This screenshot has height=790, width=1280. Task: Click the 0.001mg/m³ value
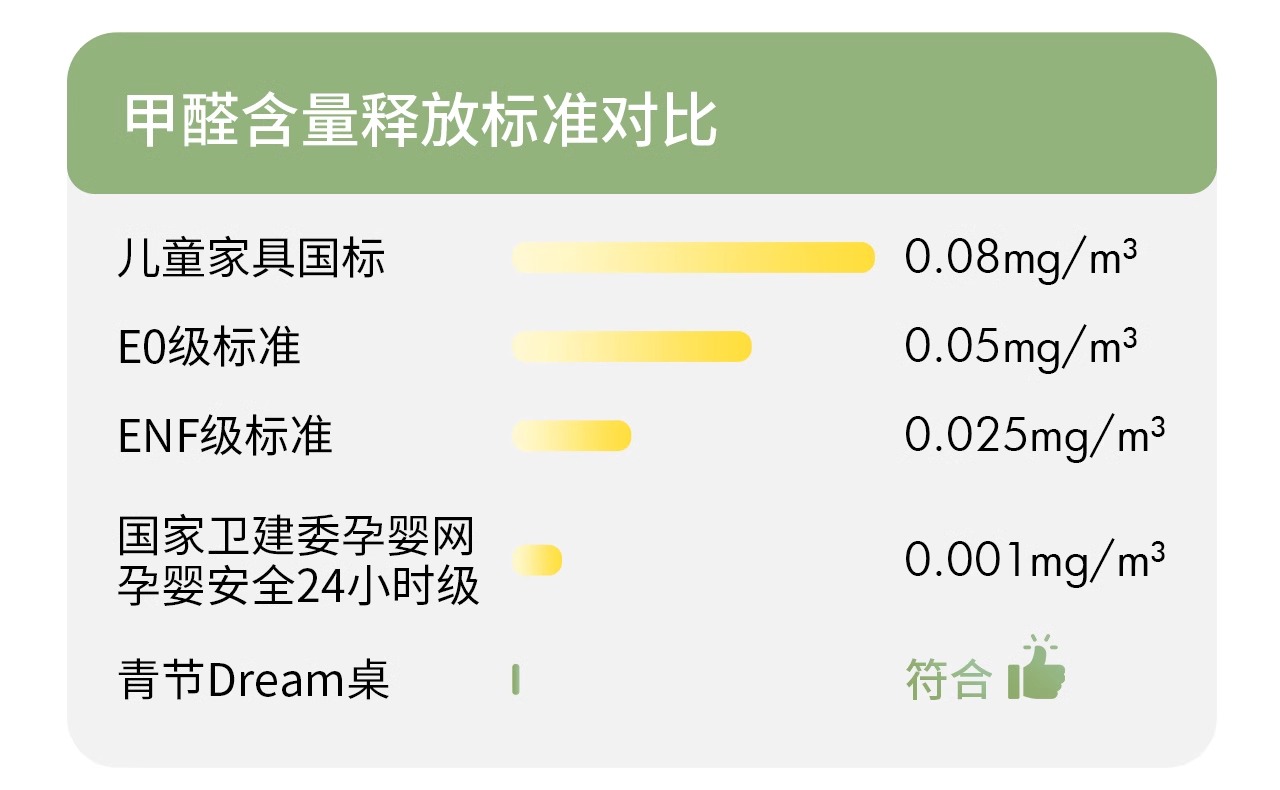coord(1034,560)
